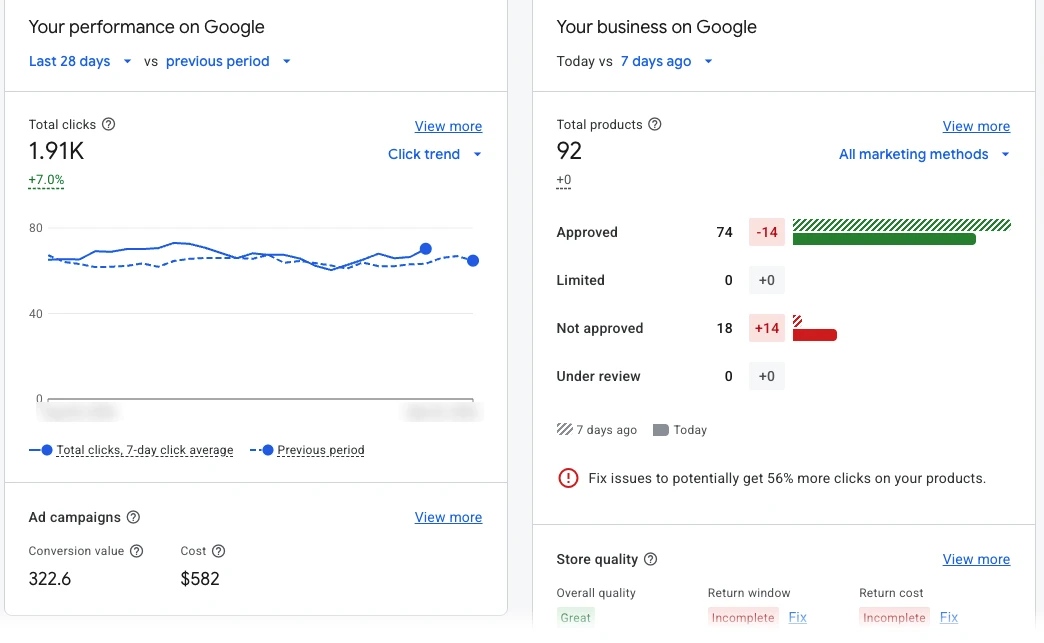Image resolution: width=1044 pixels, height=643 pixels.
Task: Click the +0 change under Total products
Action: tap(564, 180)
